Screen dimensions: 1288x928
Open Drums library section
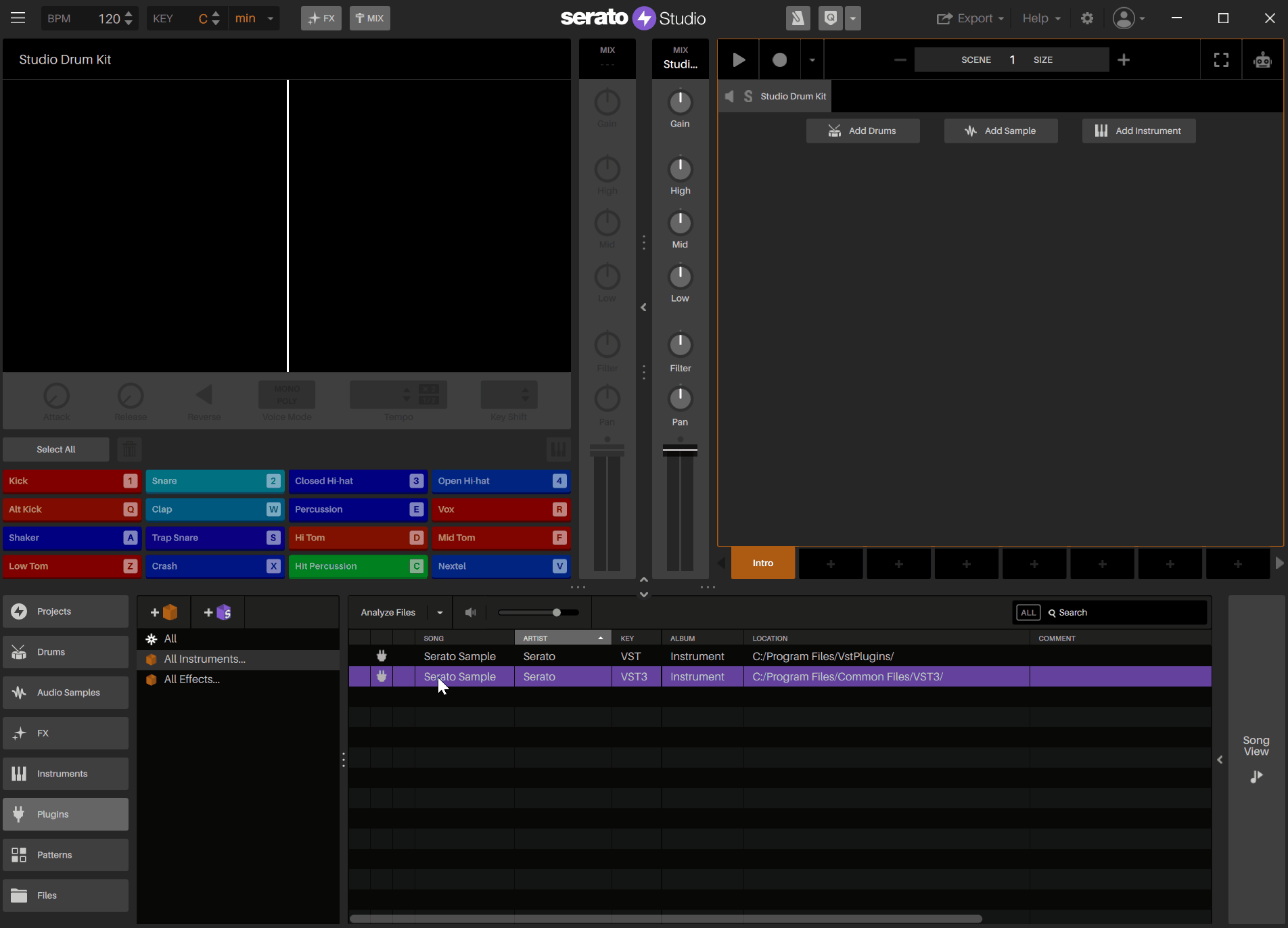click(x=66, y=652)
